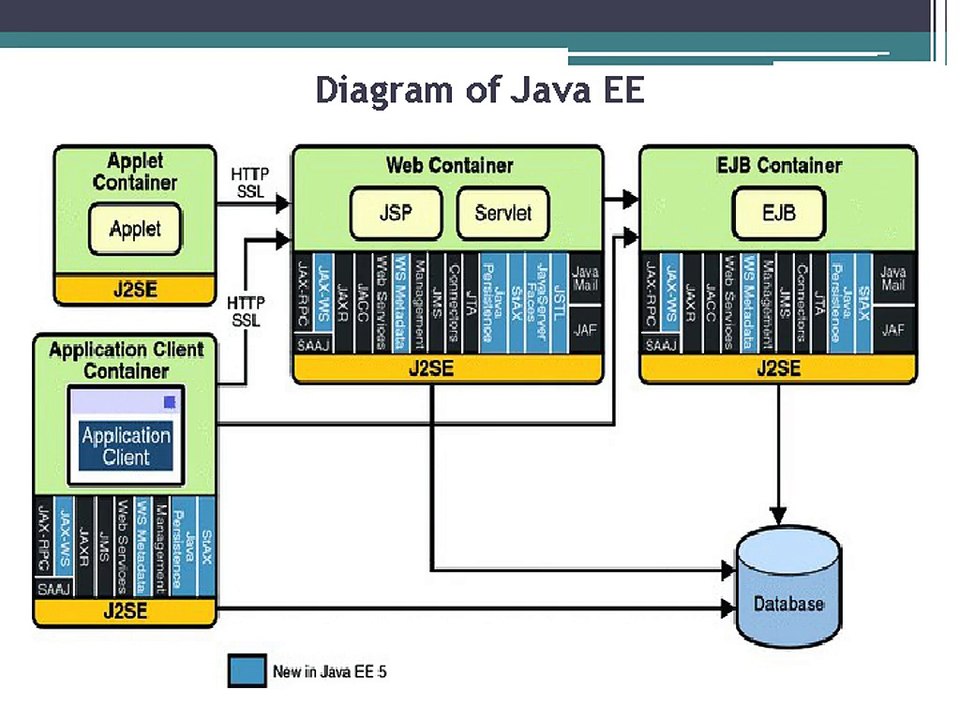Click Java Mail in the Web Container
This screenshot has width=960, height=720.
click(585, 279)
